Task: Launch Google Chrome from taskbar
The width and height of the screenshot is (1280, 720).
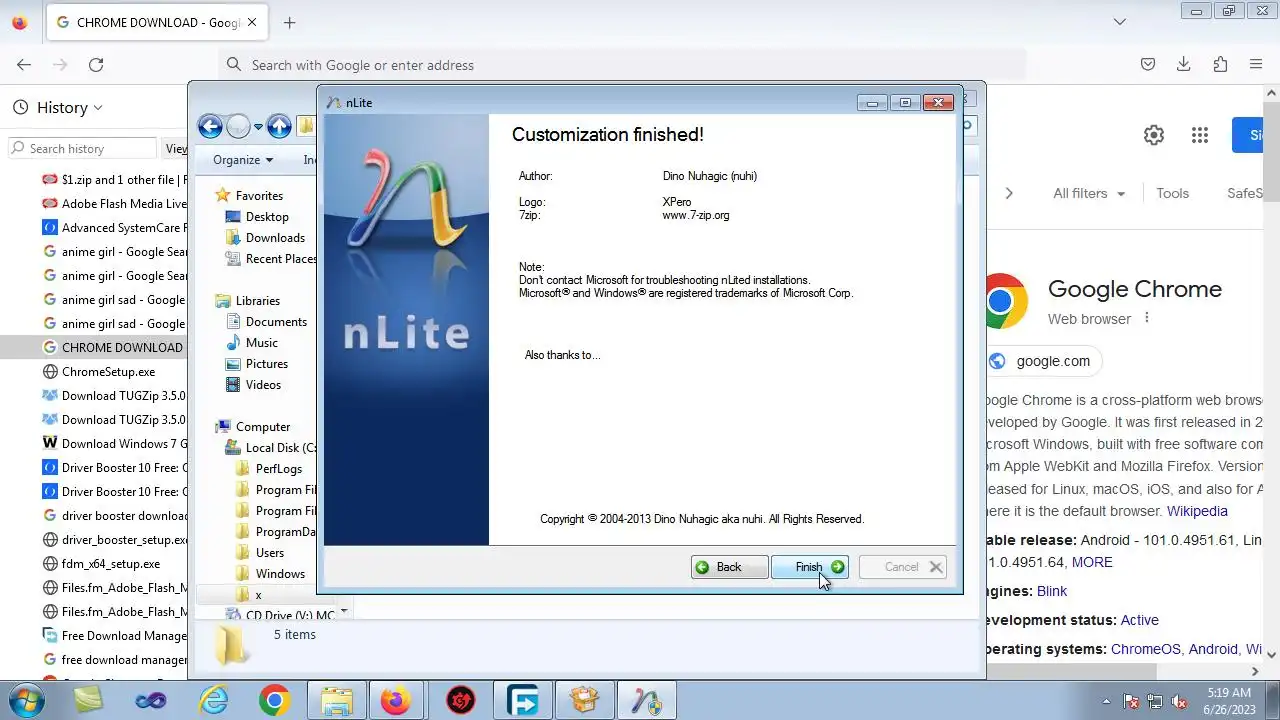Action: [x=275, y=700]
